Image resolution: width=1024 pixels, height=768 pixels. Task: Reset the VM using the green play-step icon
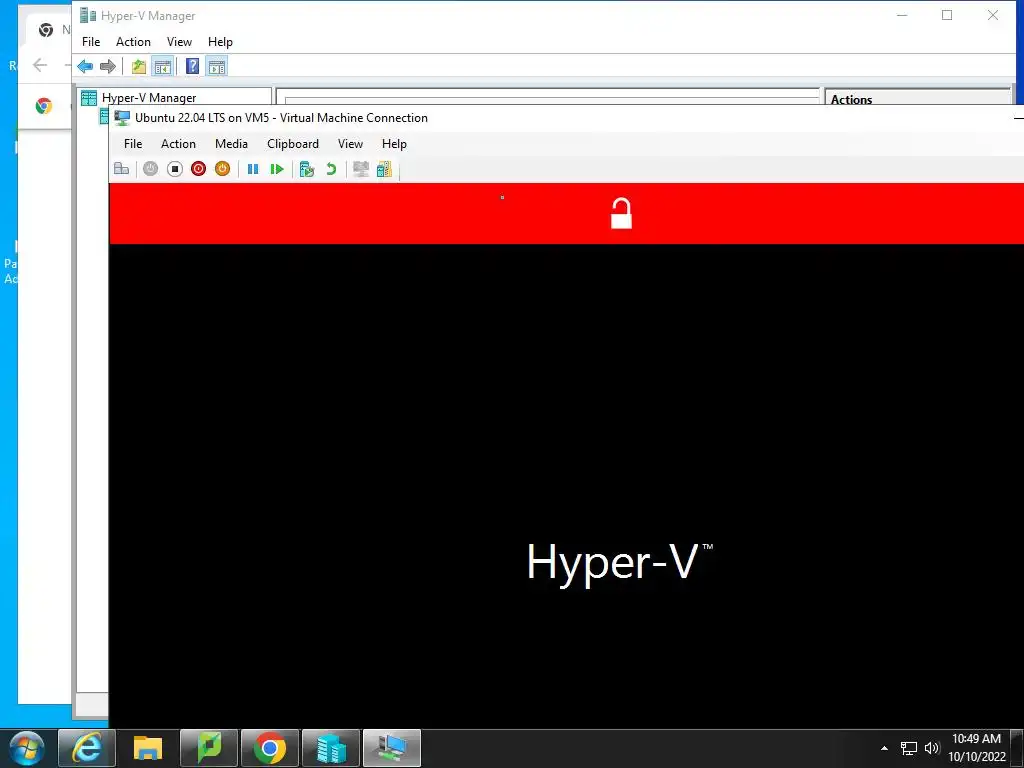click(277, 169)
